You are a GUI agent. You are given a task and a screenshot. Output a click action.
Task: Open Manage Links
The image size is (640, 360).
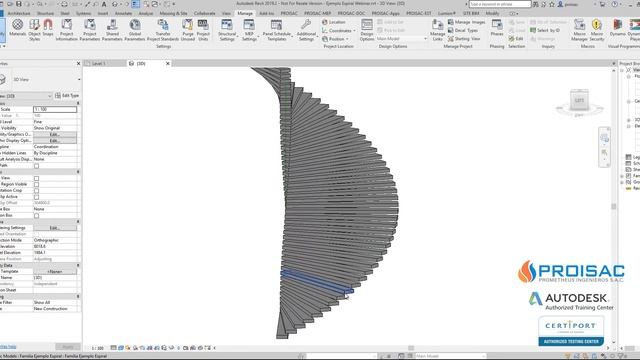coord(437,29)
